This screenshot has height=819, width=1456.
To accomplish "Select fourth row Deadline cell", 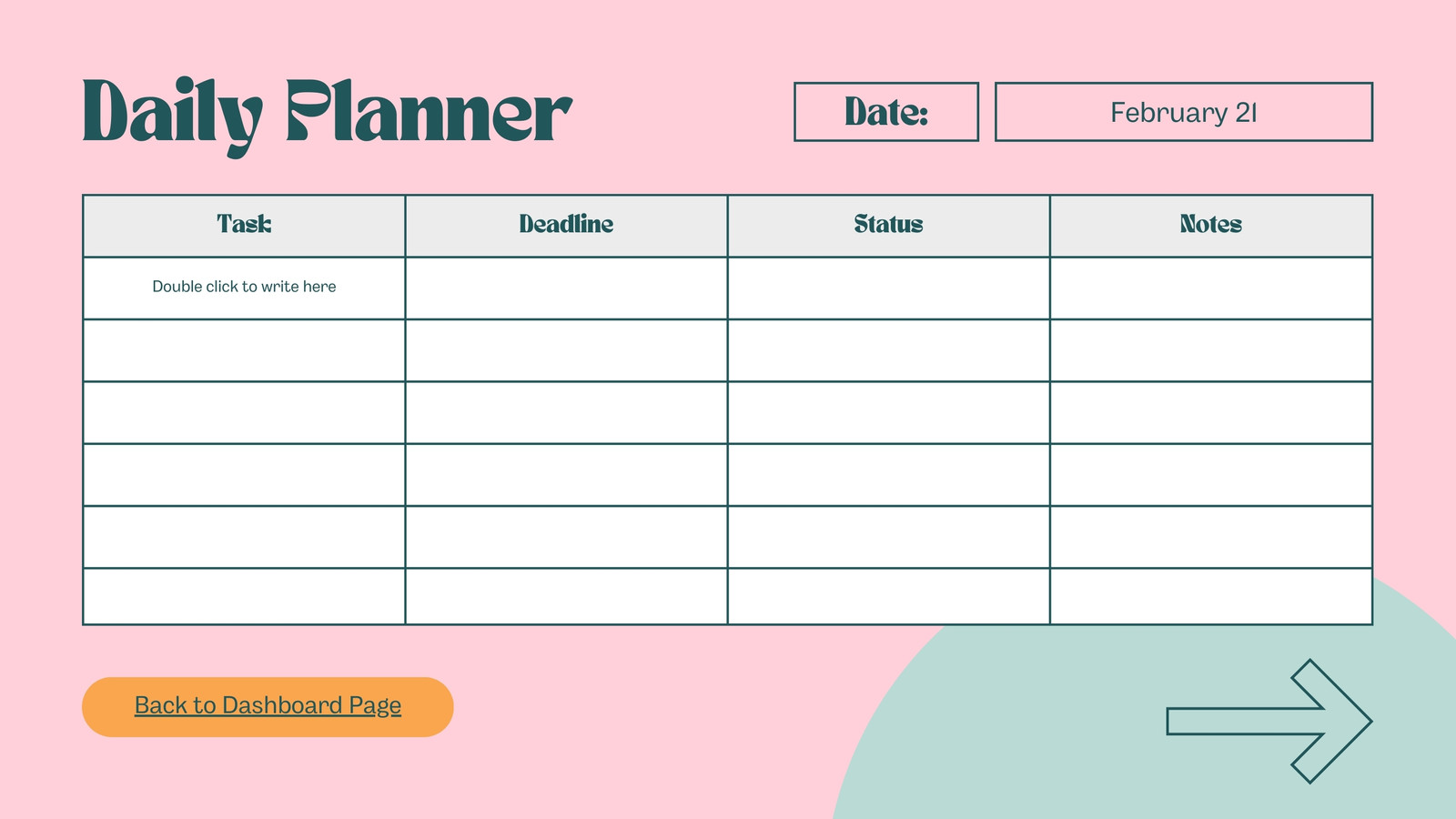I will (566, 475).
